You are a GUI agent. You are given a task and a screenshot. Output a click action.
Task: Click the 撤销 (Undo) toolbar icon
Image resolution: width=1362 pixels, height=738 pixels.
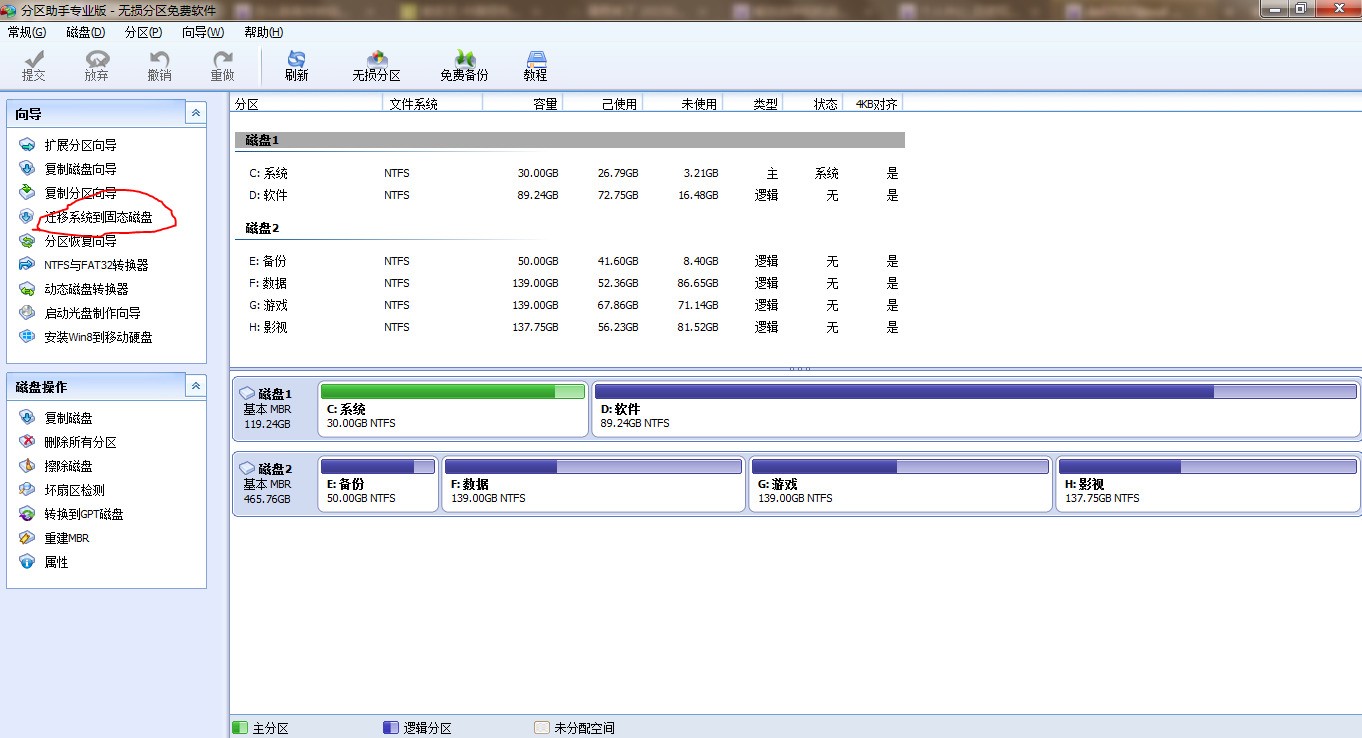click(159, 66)
